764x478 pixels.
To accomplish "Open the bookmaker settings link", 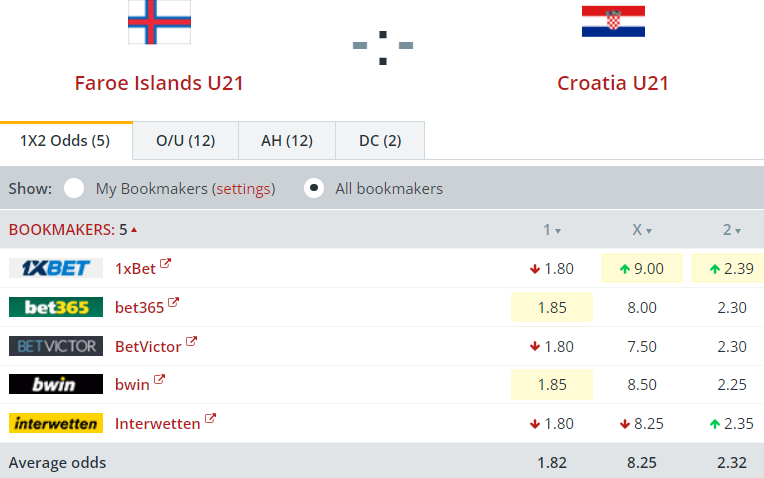I will tap(243, 188).
